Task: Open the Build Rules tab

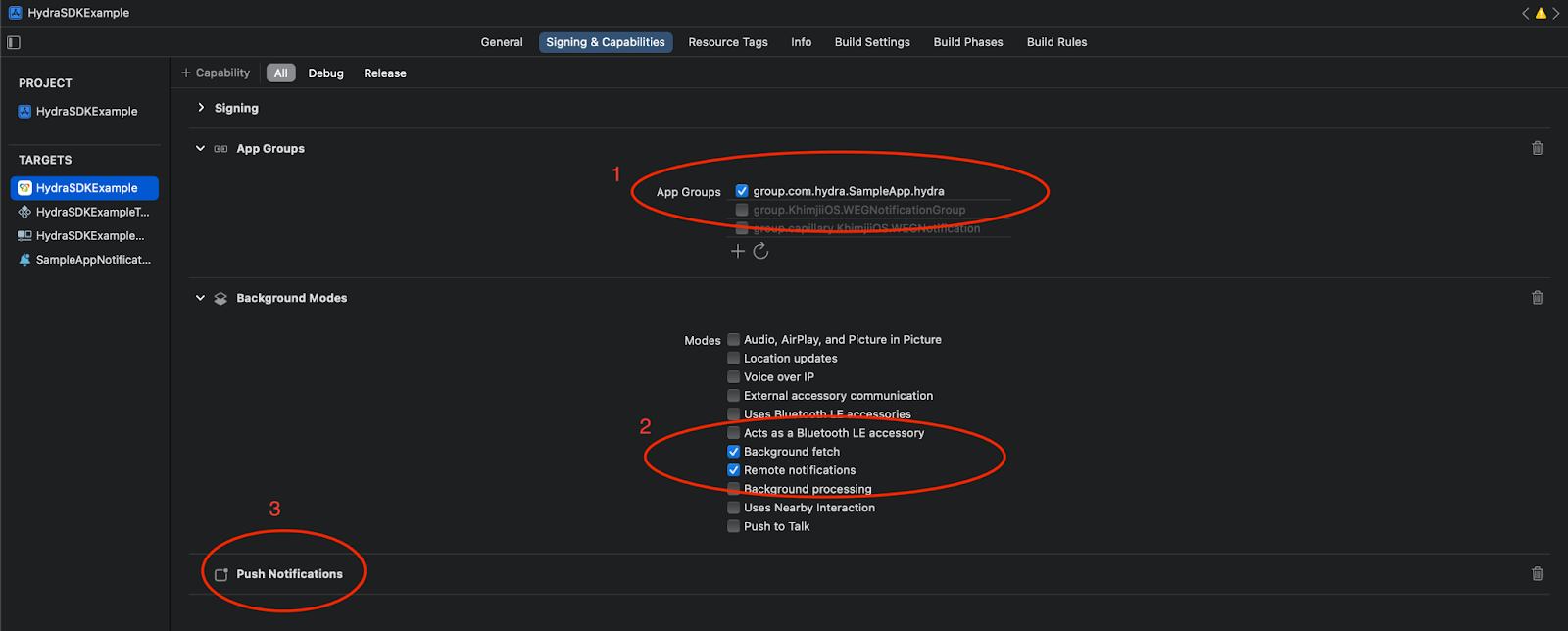Action: [x=1056, y=42]
